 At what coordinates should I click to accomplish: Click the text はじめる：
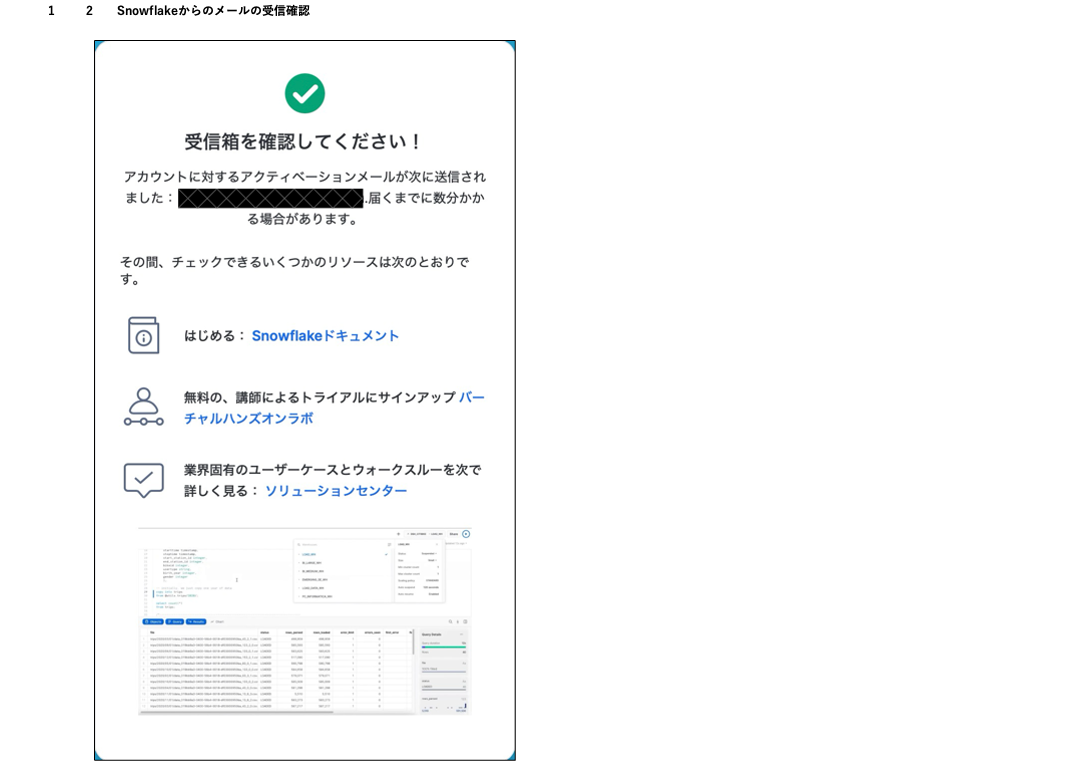coord(215,335)
